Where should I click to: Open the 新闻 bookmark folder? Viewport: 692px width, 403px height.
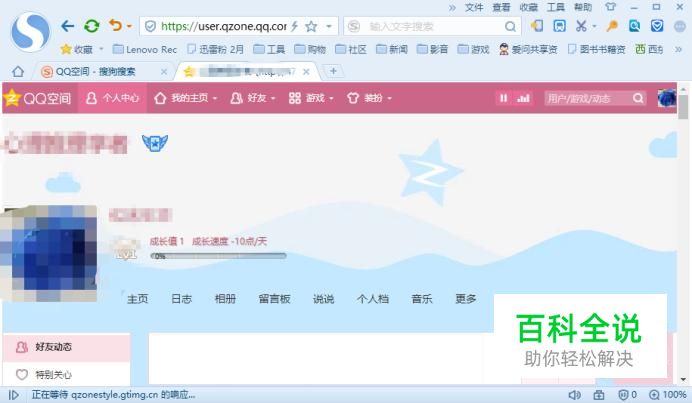click(392, 49)
